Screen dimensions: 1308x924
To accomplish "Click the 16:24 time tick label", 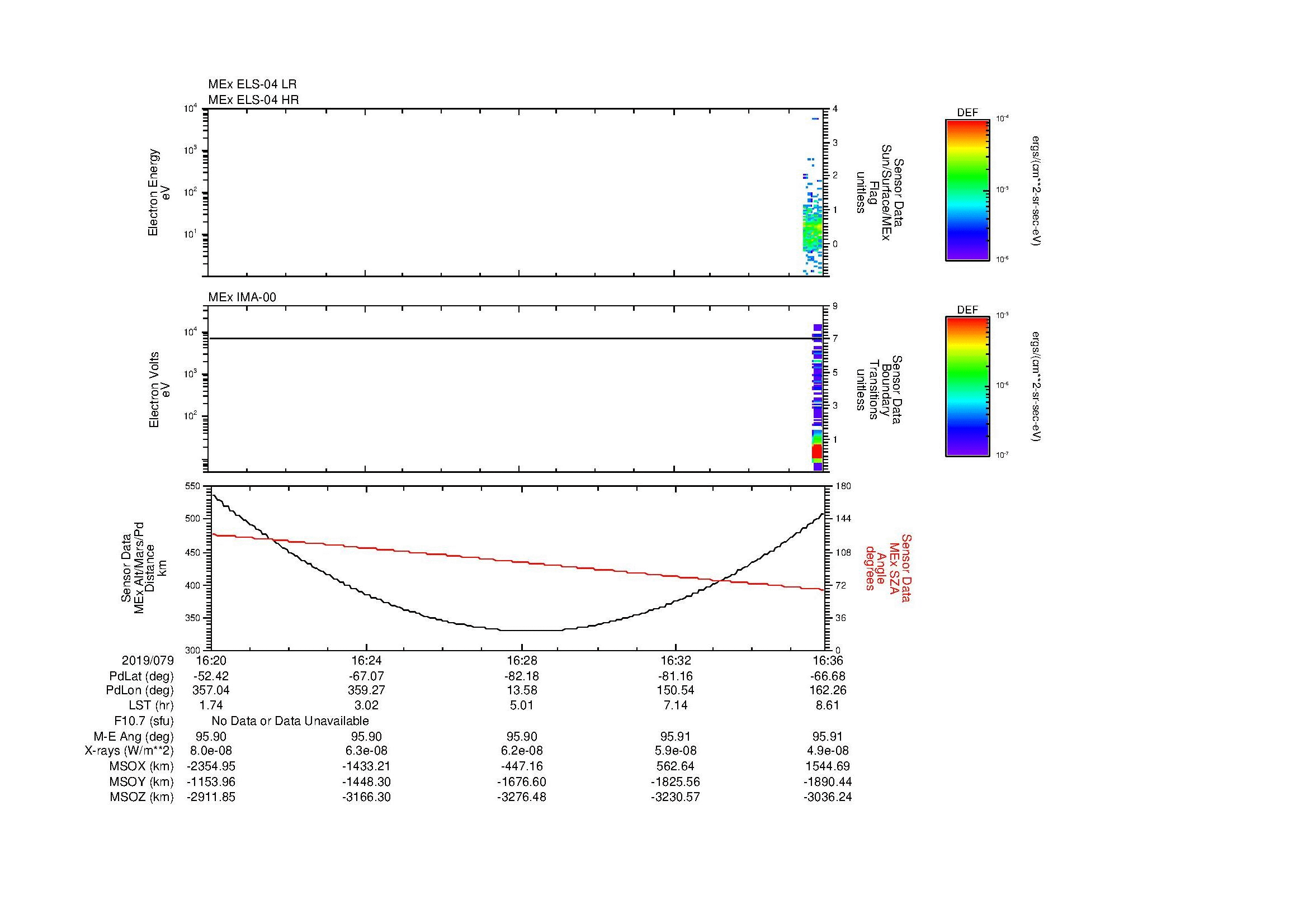I will (366, 660).
